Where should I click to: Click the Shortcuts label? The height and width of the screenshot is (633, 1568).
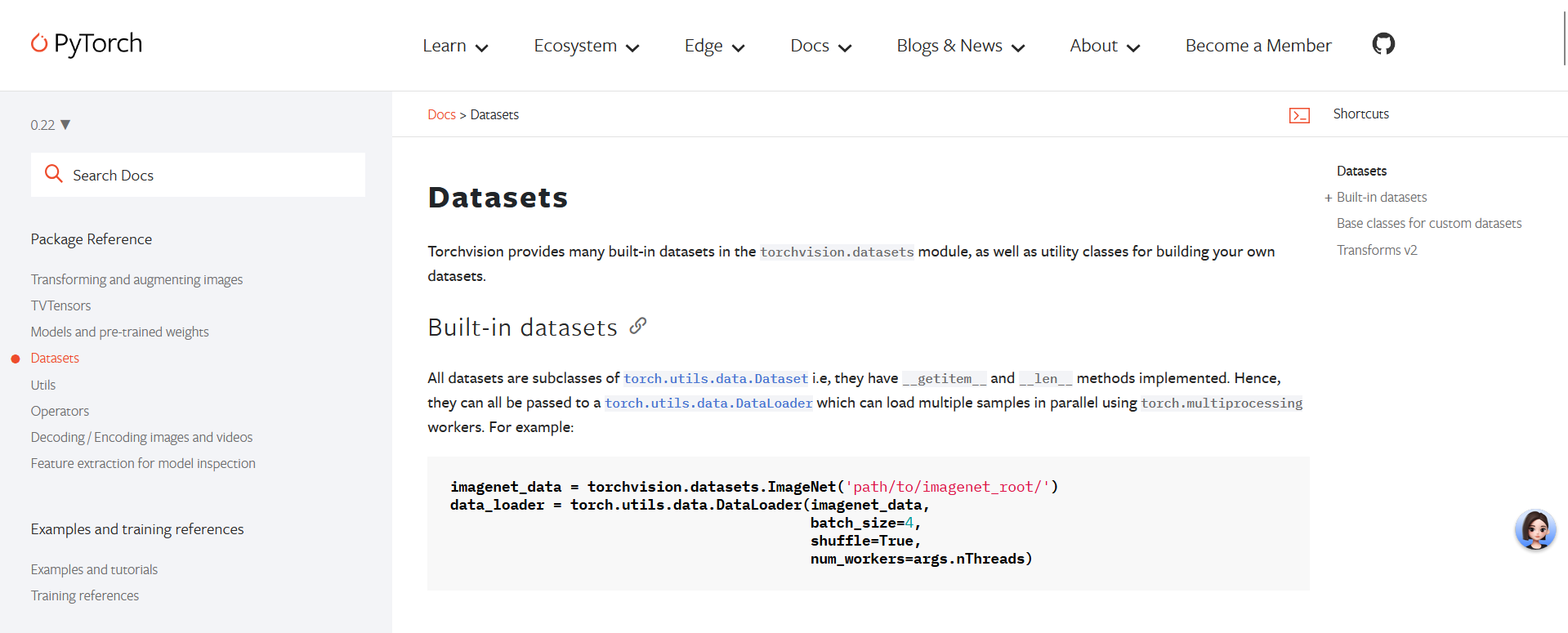1360,114
